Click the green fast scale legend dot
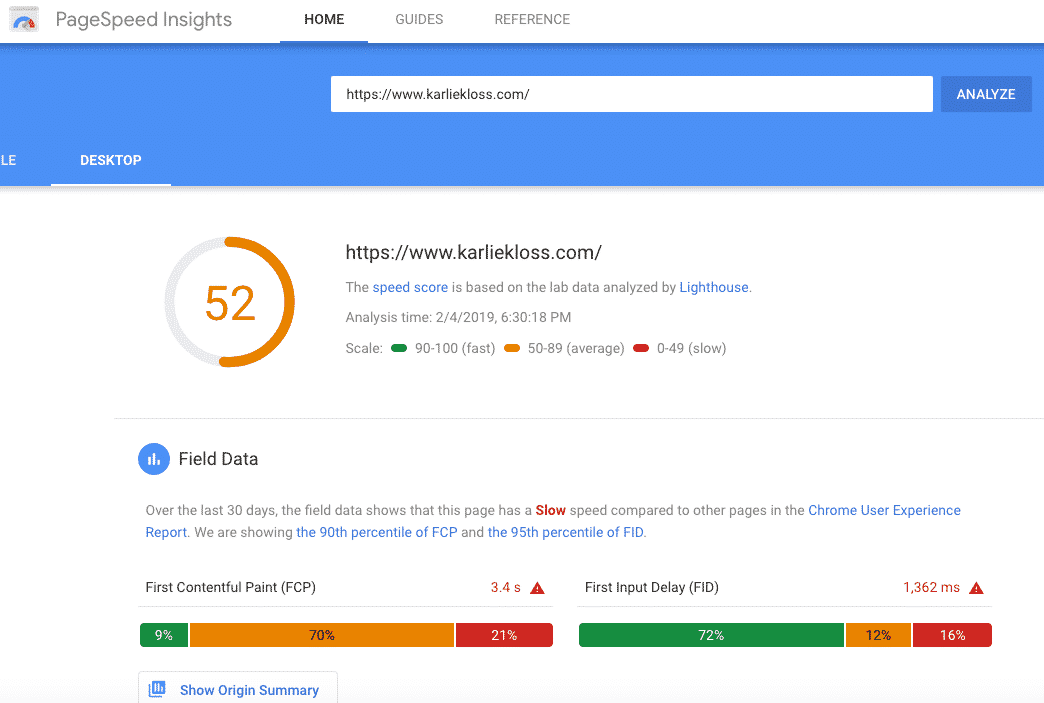Image resolution: width=1044 pixels, height=703 pixels. click(x=399, y=348)
